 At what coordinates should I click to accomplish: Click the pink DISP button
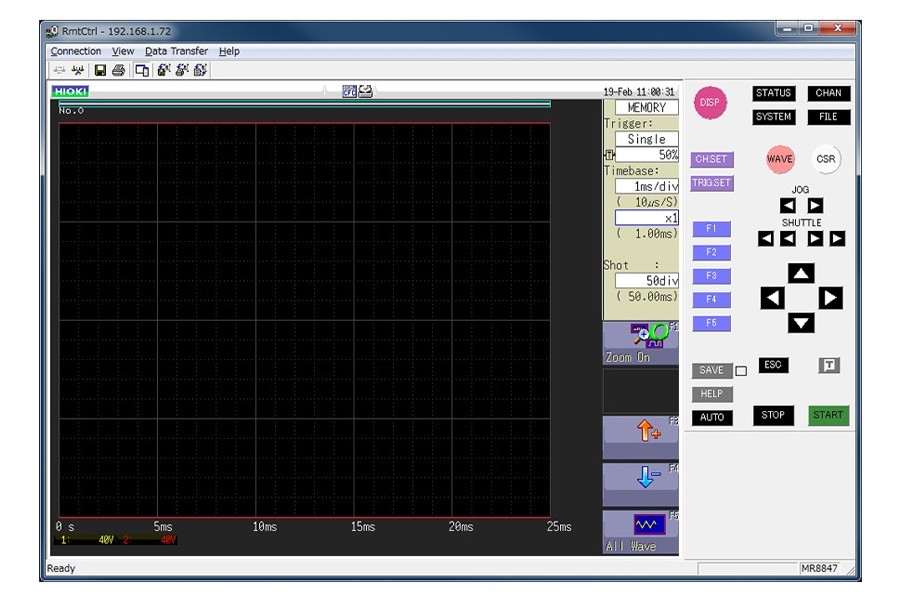(710, 103)
